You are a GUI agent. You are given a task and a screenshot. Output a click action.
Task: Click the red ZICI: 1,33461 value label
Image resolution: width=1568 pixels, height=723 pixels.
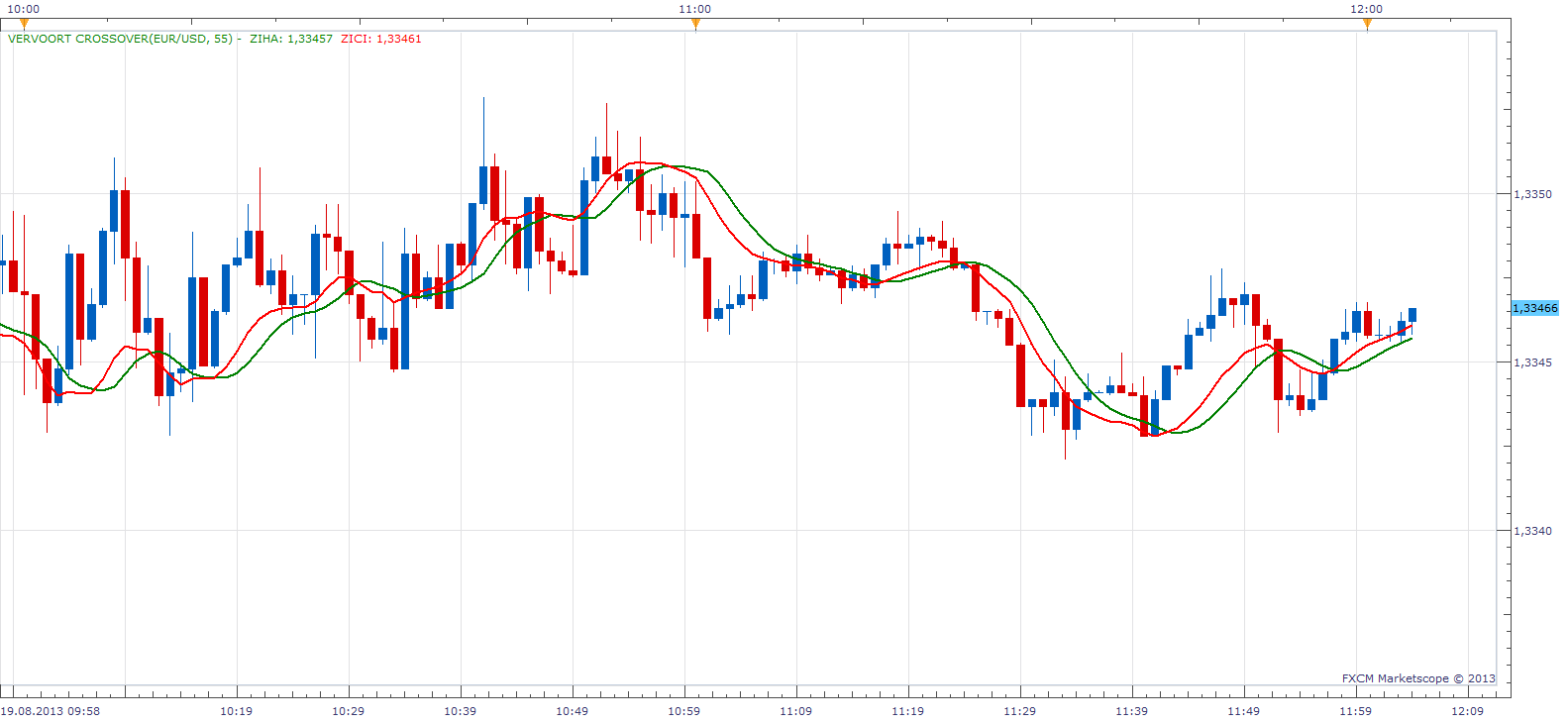[x=381, y=39]
